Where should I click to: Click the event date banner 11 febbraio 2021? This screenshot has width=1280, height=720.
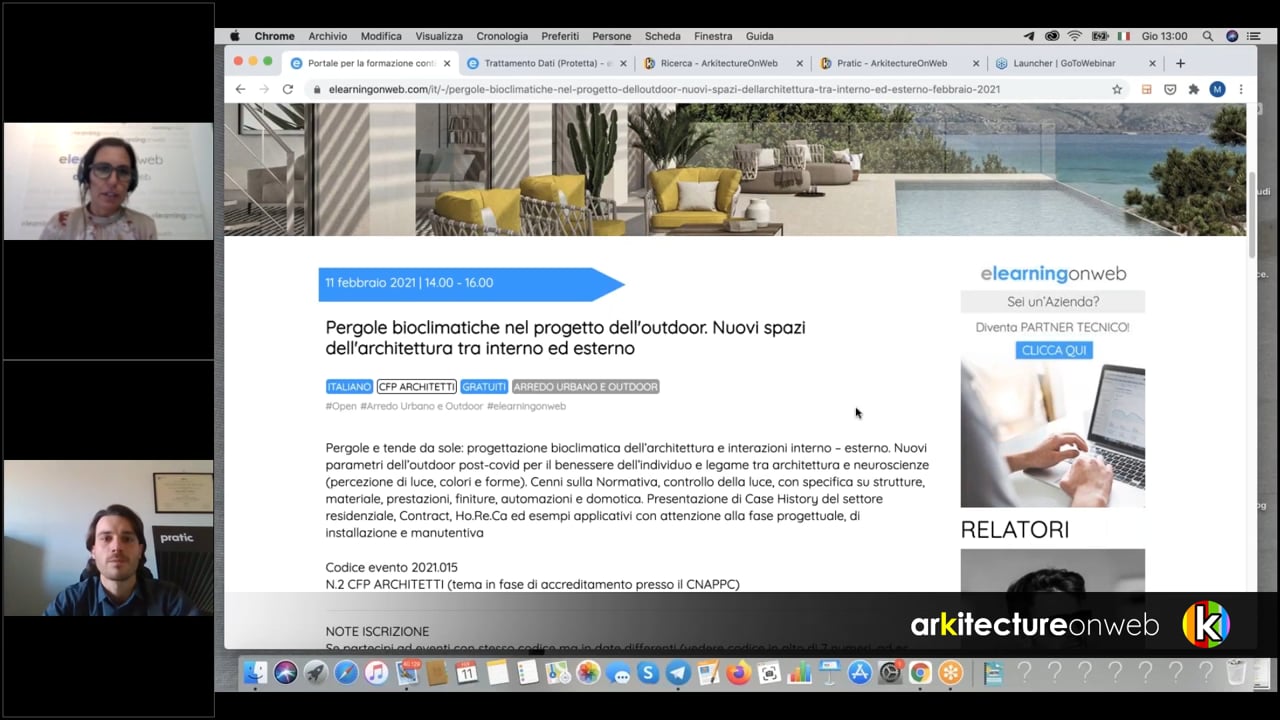pyautogui.click(x=471, y=284)
